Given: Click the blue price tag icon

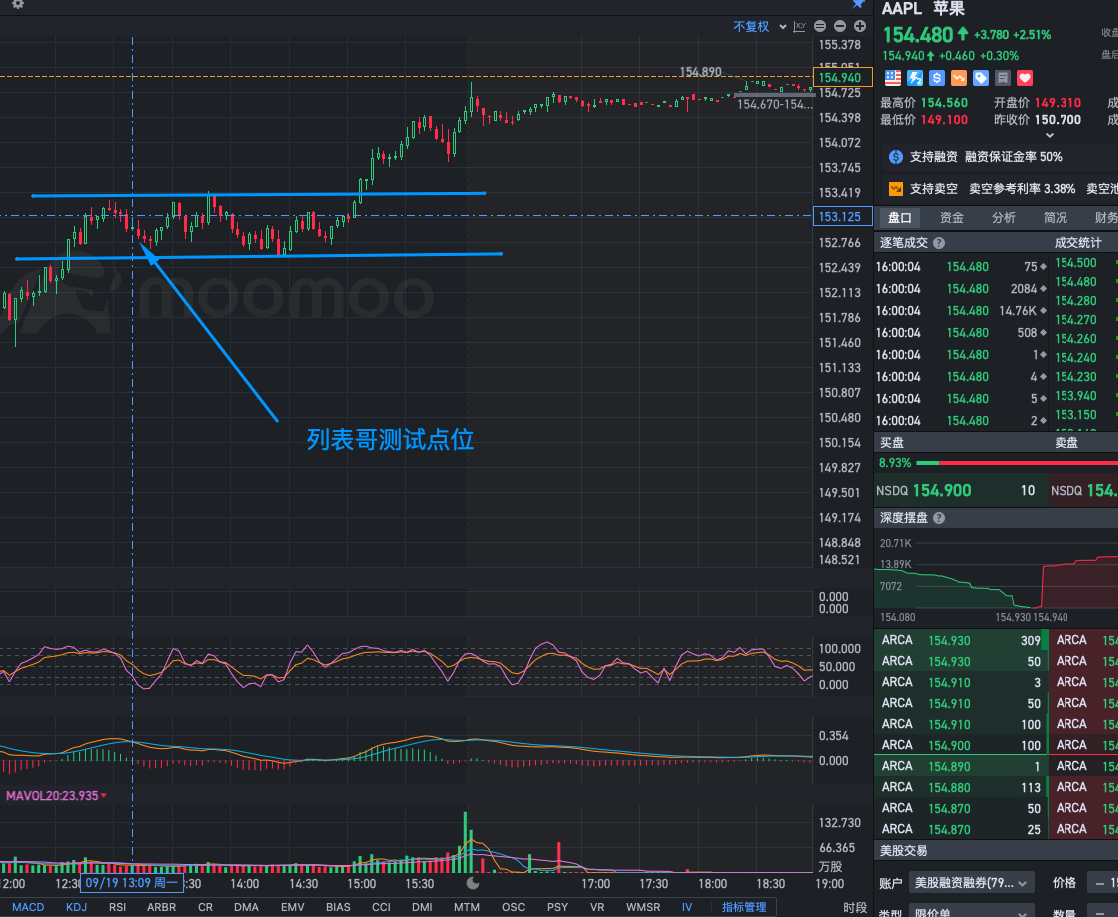Looking at the screenshot, I should pos(981,78).
